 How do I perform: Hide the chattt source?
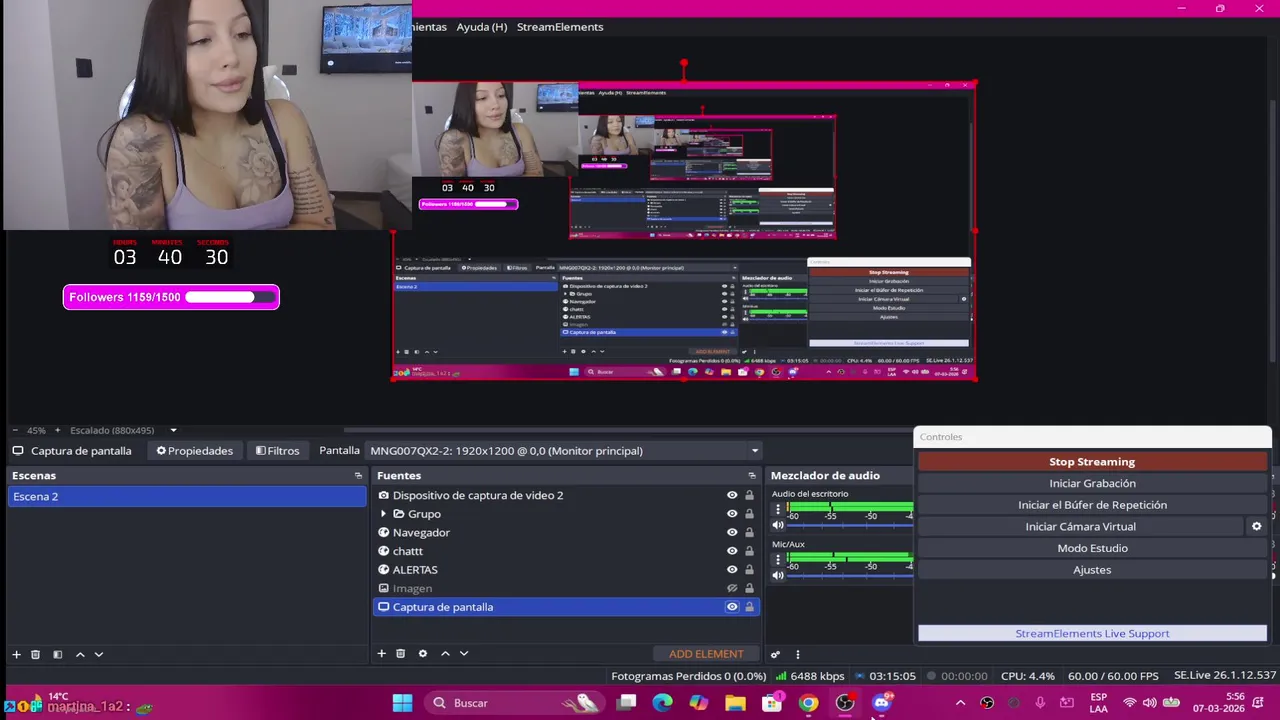click(x=732, y=551)
